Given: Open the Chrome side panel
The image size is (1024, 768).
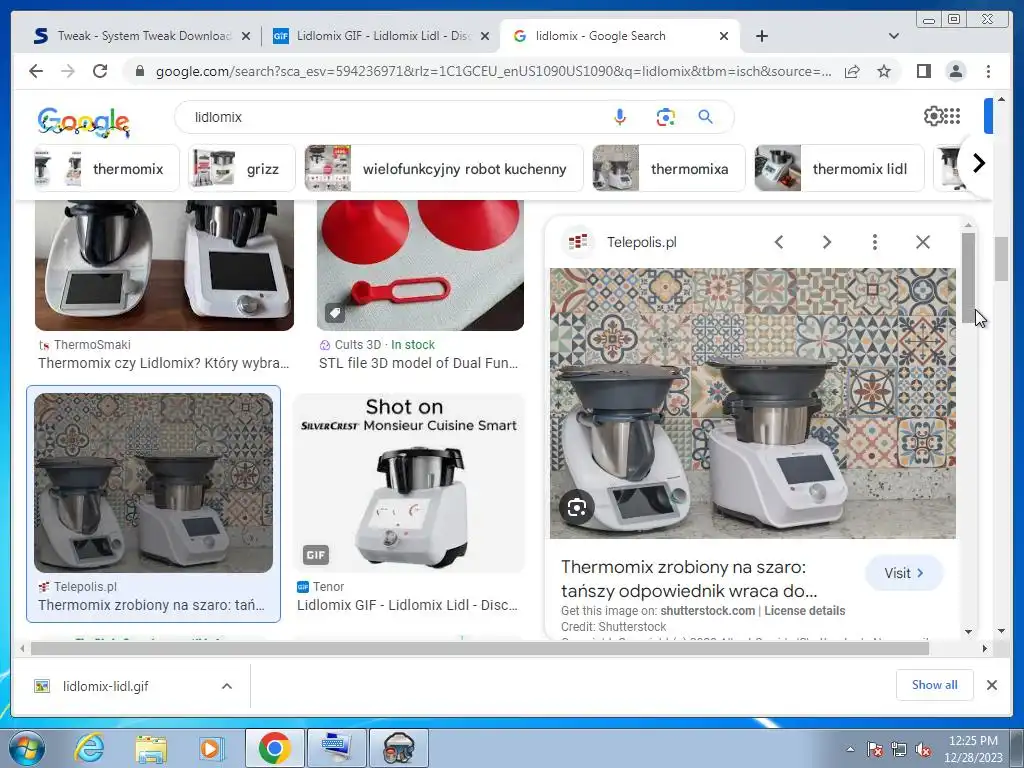Looking at the screenshot, I should (x=923, y=71).
